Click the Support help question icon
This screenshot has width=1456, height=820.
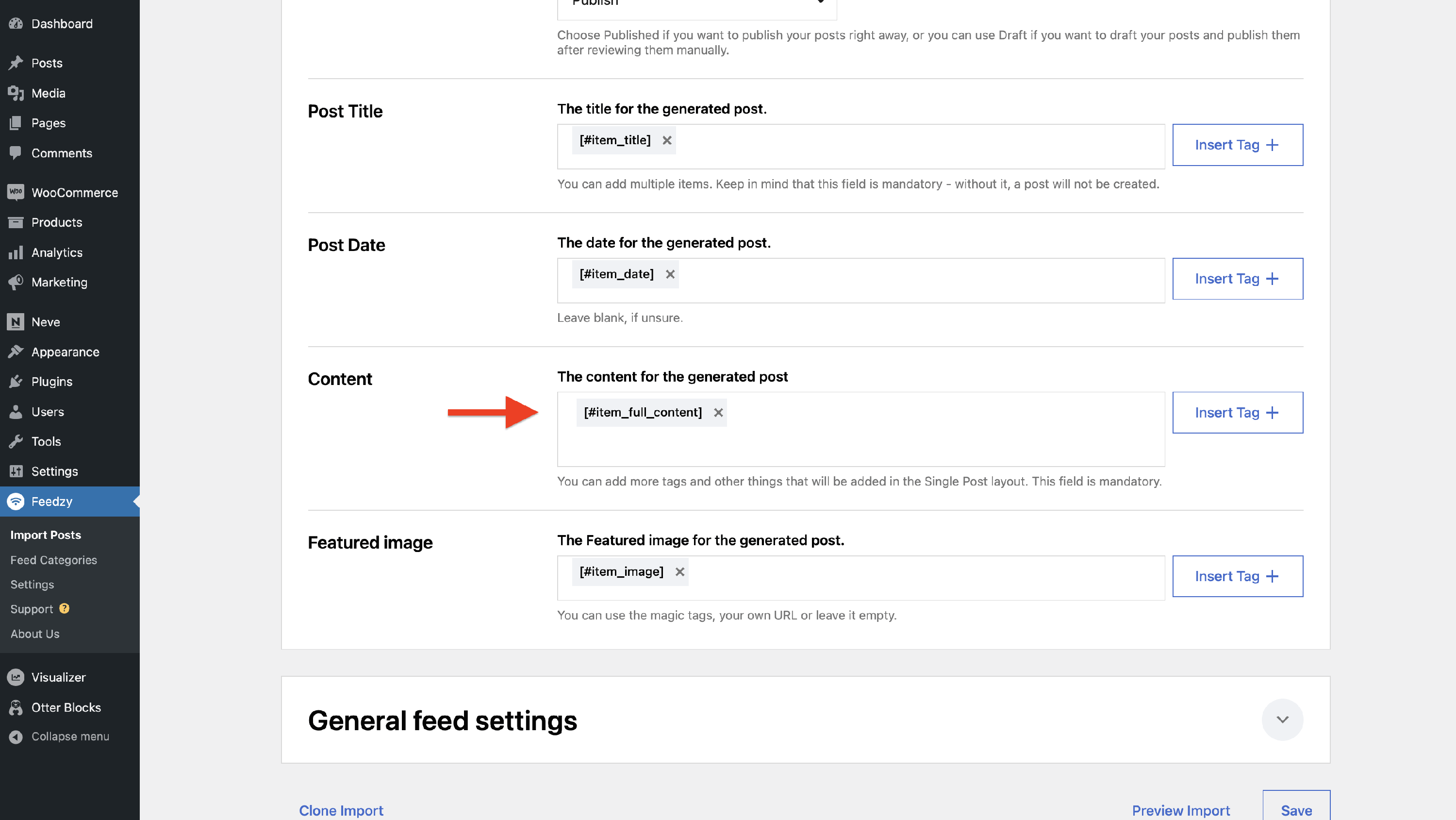coord(65,609)
